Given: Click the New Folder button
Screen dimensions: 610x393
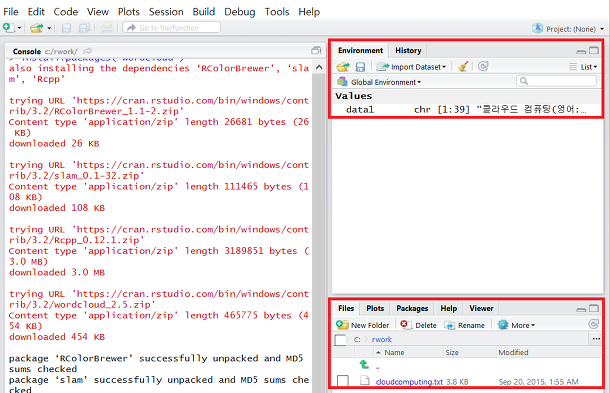Looking at the screenshot, I should pos(363,325).
